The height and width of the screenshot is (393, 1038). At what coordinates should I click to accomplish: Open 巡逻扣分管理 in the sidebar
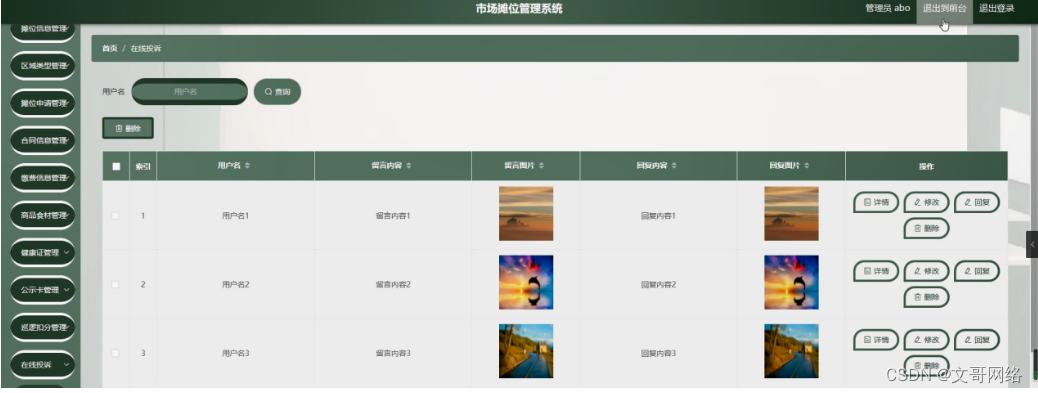click(43, 328)
